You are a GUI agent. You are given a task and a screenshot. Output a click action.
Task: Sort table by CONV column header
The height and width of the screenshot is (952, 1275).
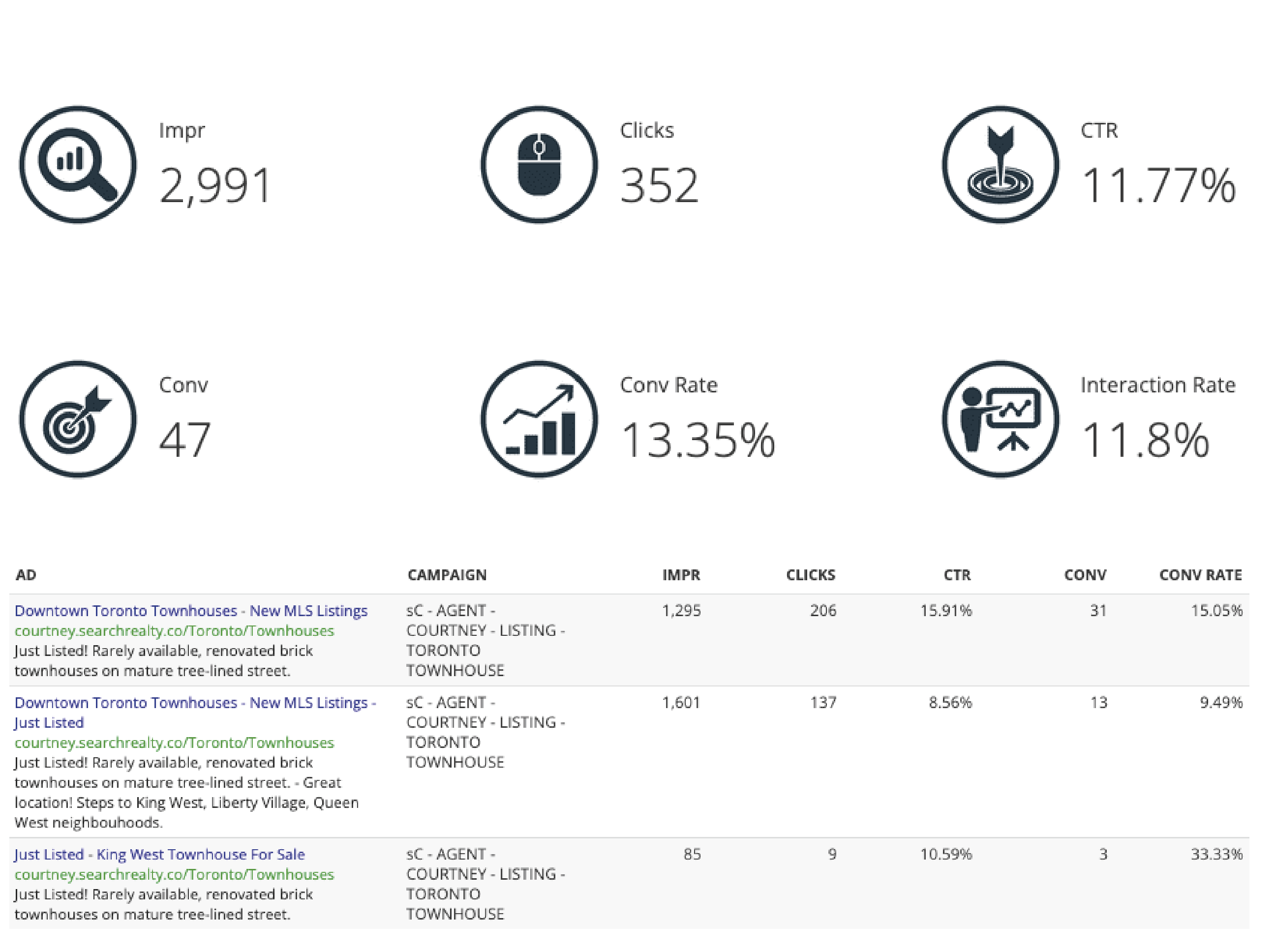point(1085,574)
